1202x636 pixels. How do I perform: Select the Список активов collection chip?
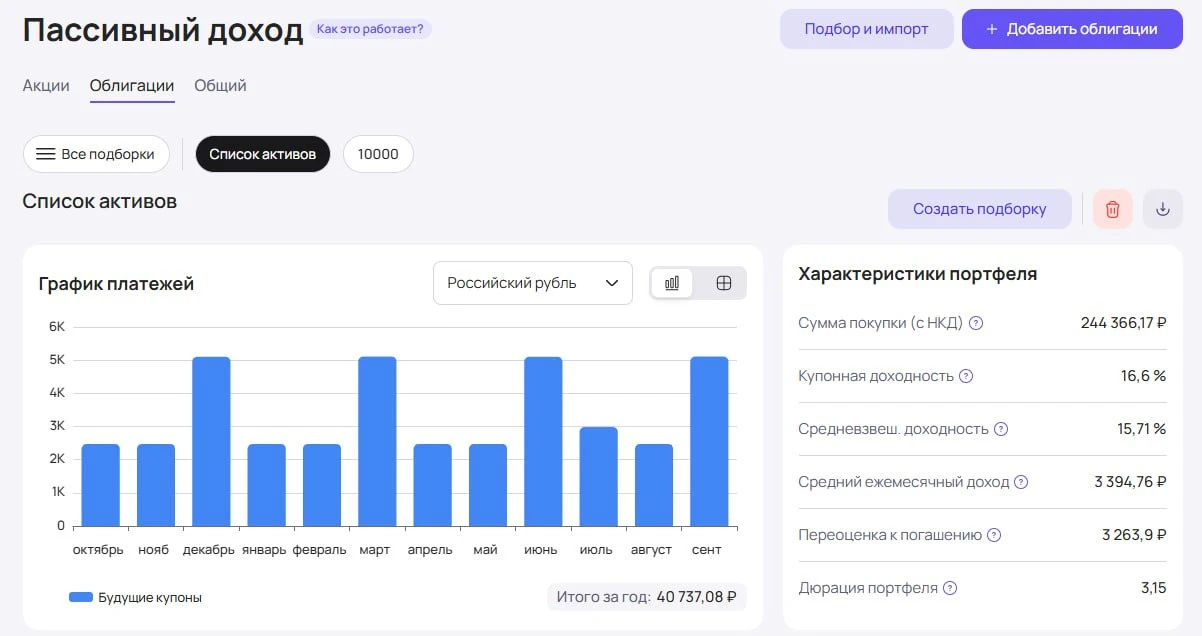[263, 154]
